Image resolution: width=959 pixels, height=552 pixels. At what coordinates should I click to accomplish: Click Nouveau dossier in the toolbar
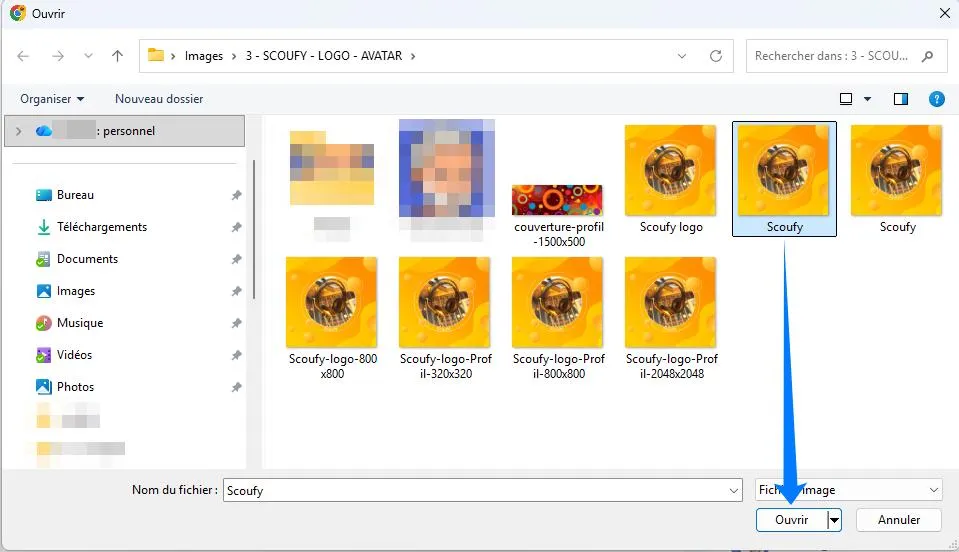159,99
